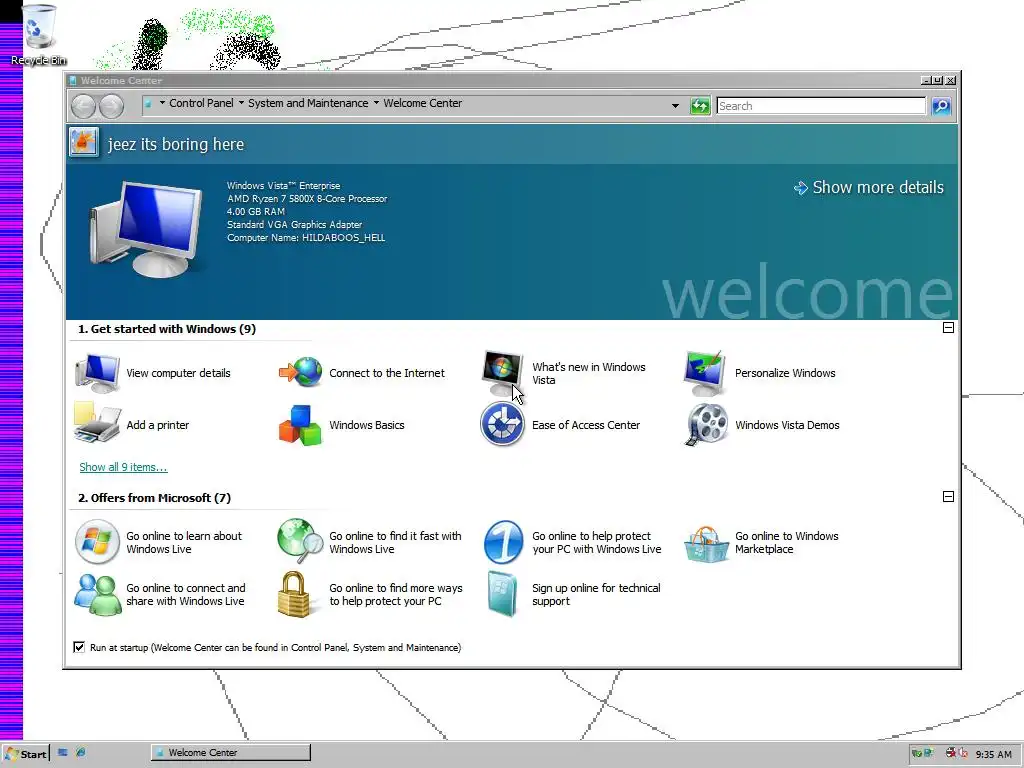The width and height of the screenshot is (1024, 768).
Task: Click the 4.00 GB RAM text
Action: (255, 212)
